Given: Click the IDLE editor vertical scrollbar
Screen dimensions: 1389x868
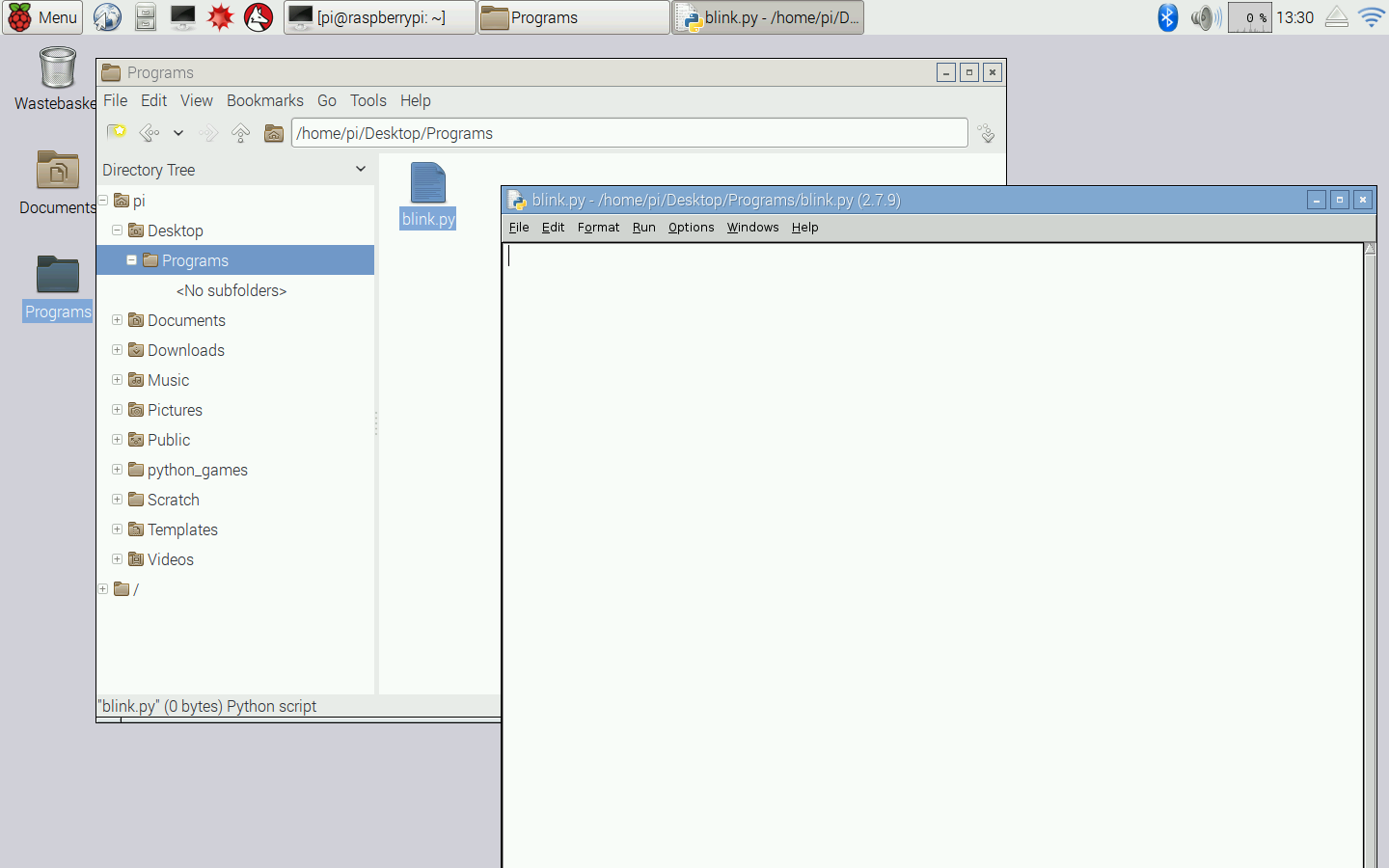Looking at the screenshot, I should pos(1370,555).
